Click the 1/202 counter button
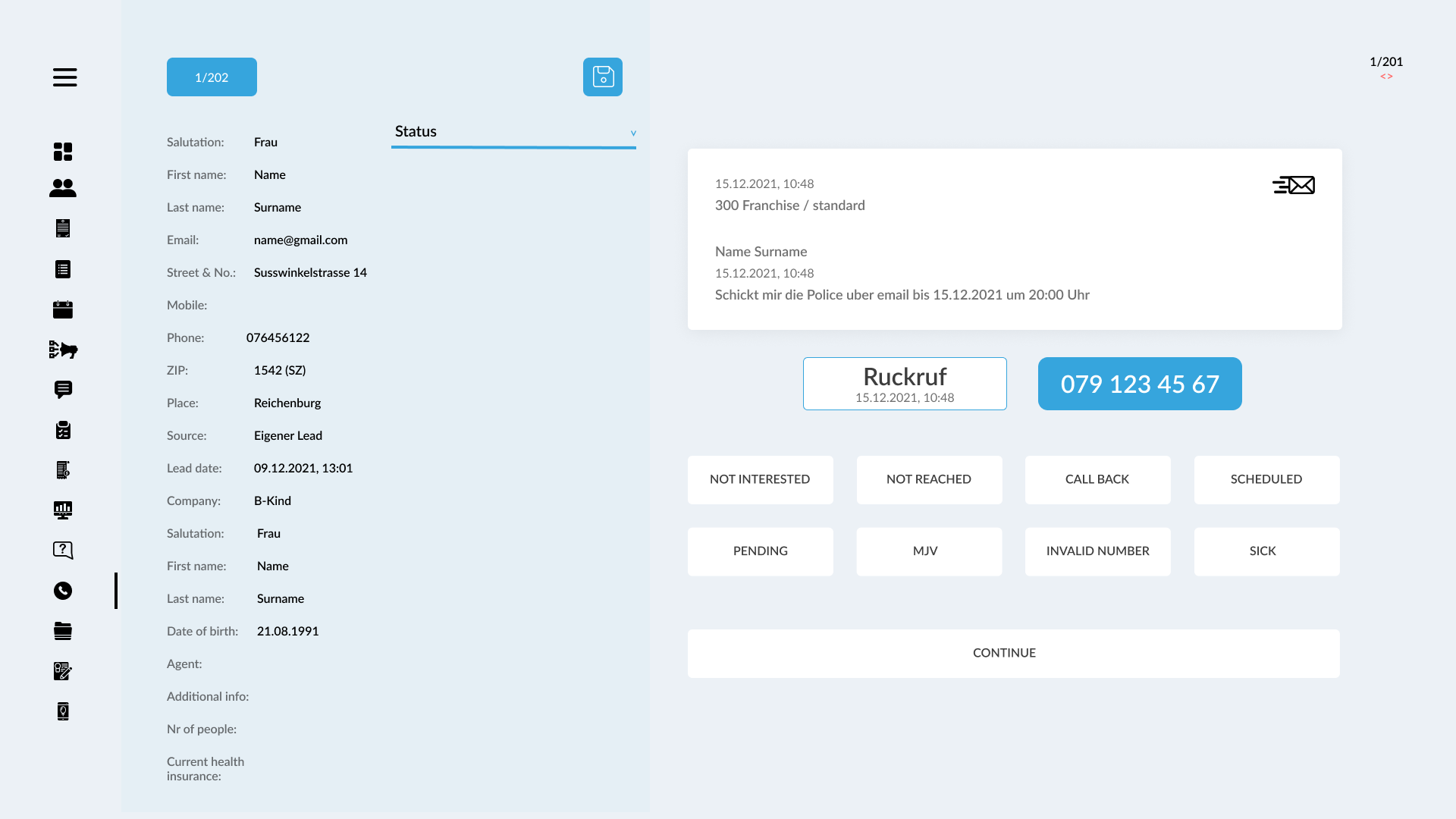Screen dimensions: 1456x819 (x=212, y=77)
